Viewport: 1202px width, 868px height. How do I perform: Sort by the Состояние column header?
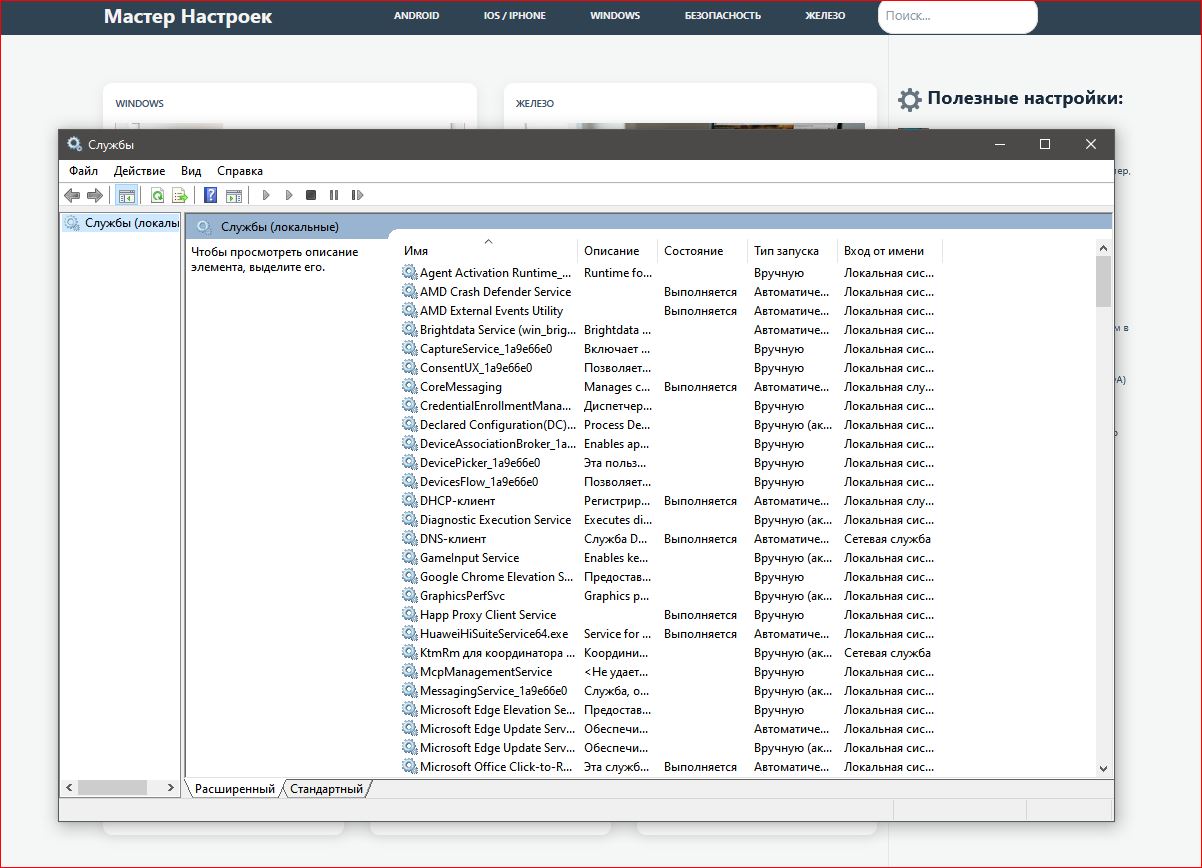pyautogui.click(x=702, y=251)
